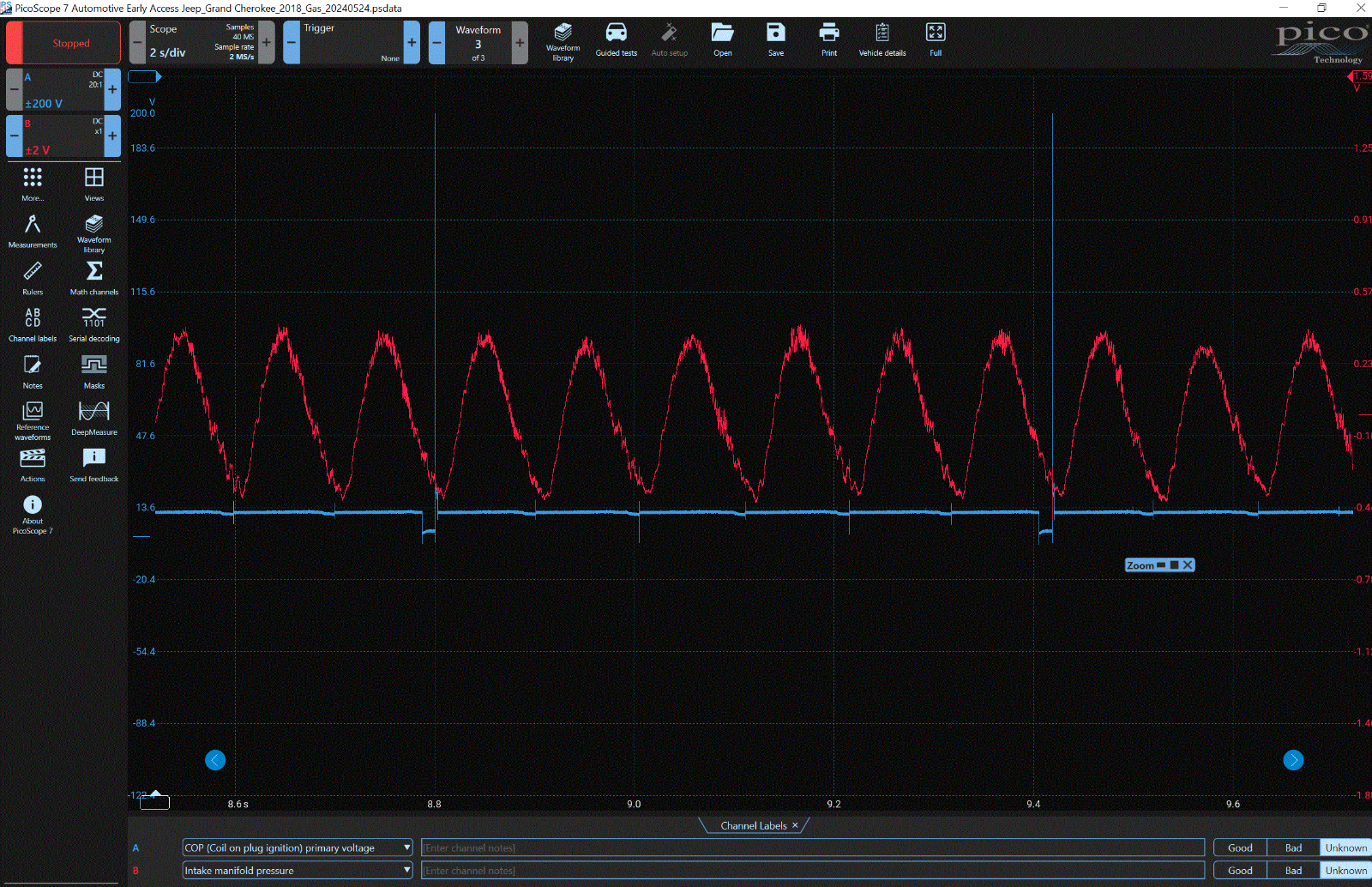Mark Channel B as Good
The width and height of the screenshot is (1372, 887).
(x=1240, y=870)
